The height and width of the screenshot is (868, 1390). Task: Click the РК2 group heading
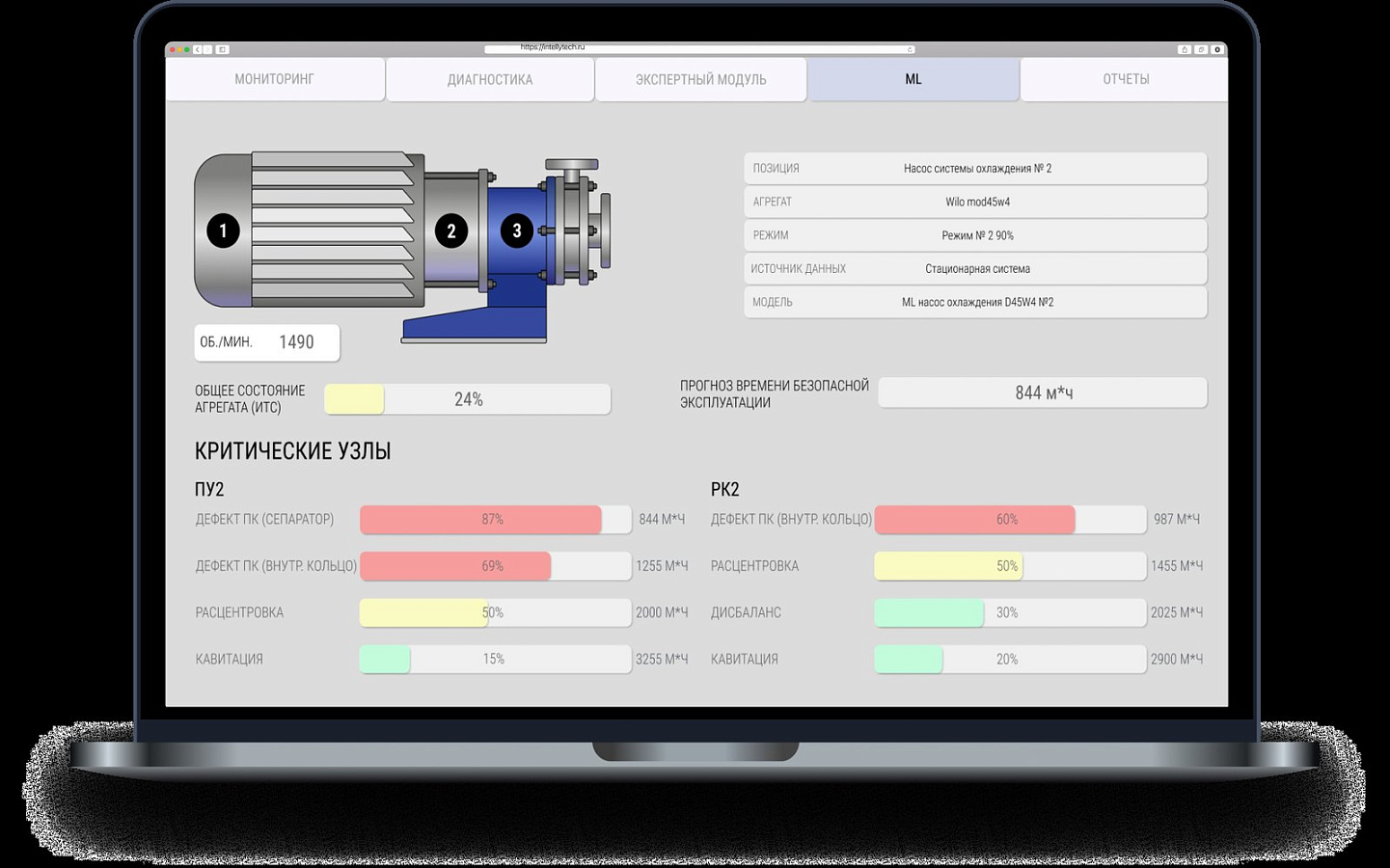(725, 489)
